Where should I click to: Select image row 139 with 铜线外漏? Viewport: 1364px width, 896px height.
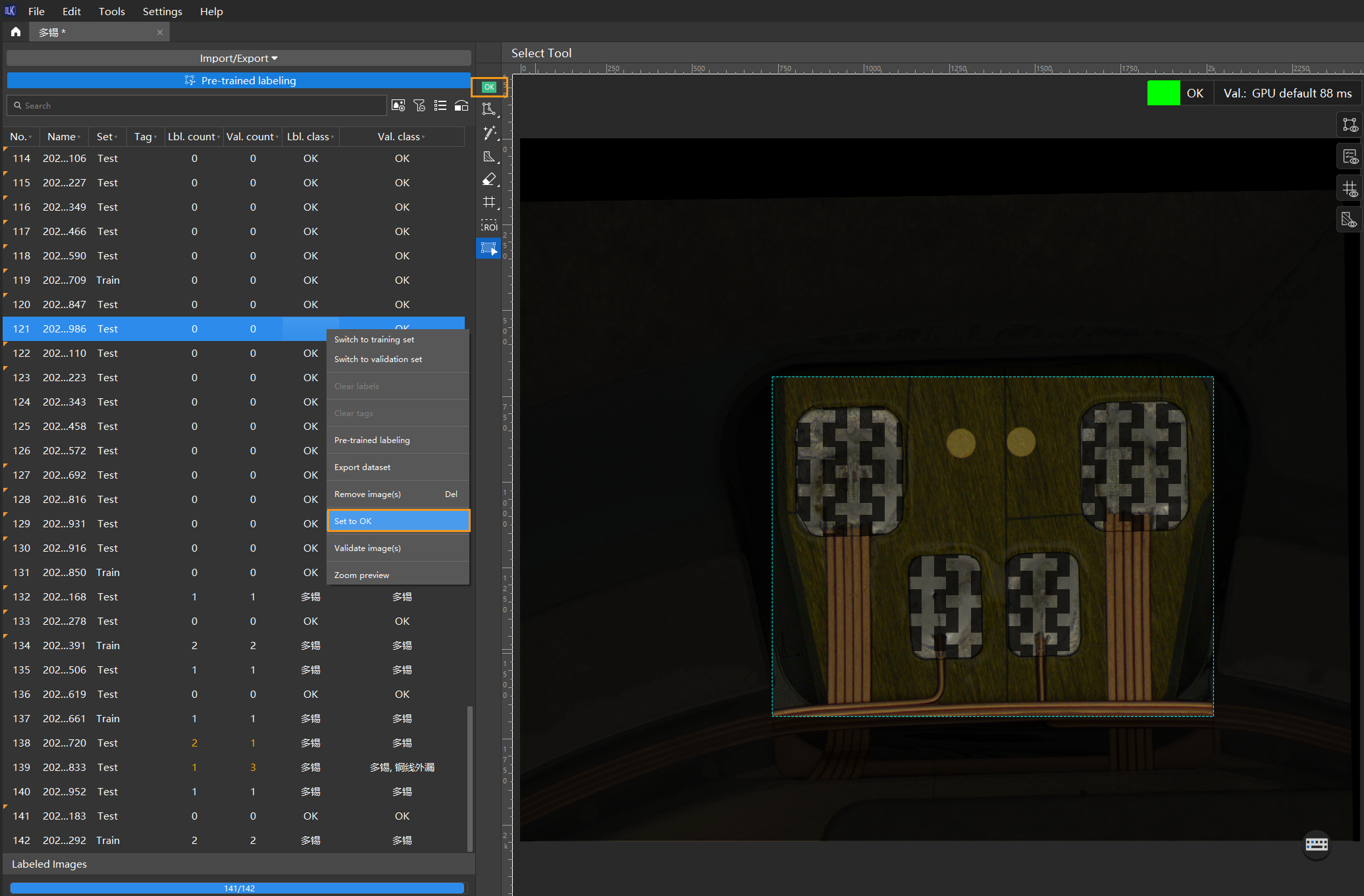click(x=234, y=768)
